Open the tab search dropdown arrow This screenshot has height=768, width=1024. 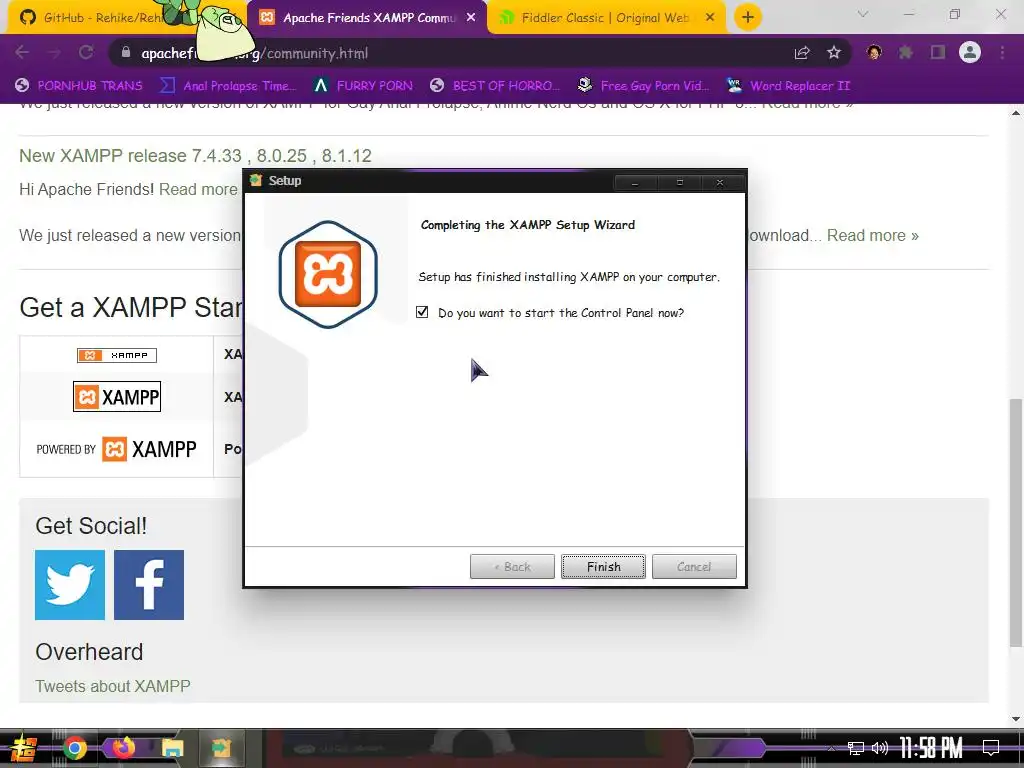point(863,14)
